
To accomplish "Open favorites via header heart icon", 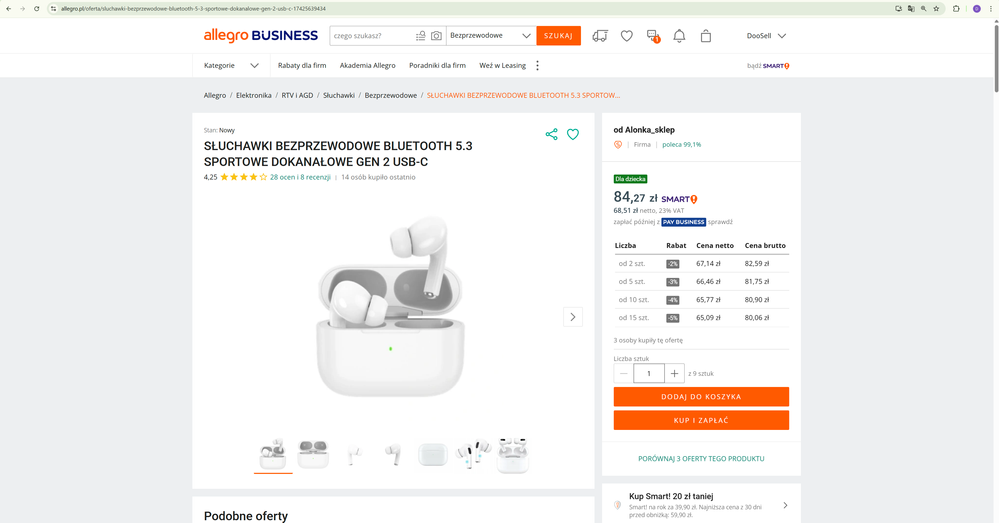I will coord(627,36).
